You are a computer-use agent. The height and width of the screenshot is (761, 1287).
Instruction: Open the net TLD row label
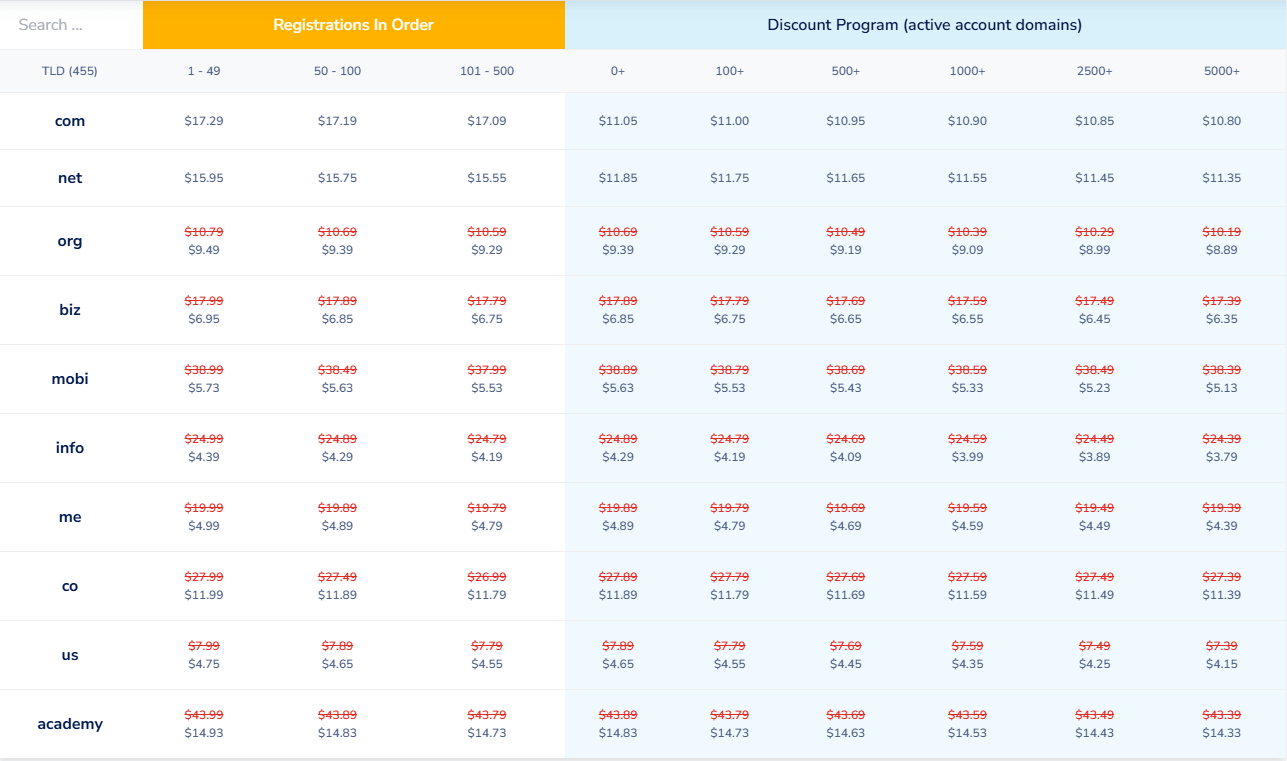(70, 178)
